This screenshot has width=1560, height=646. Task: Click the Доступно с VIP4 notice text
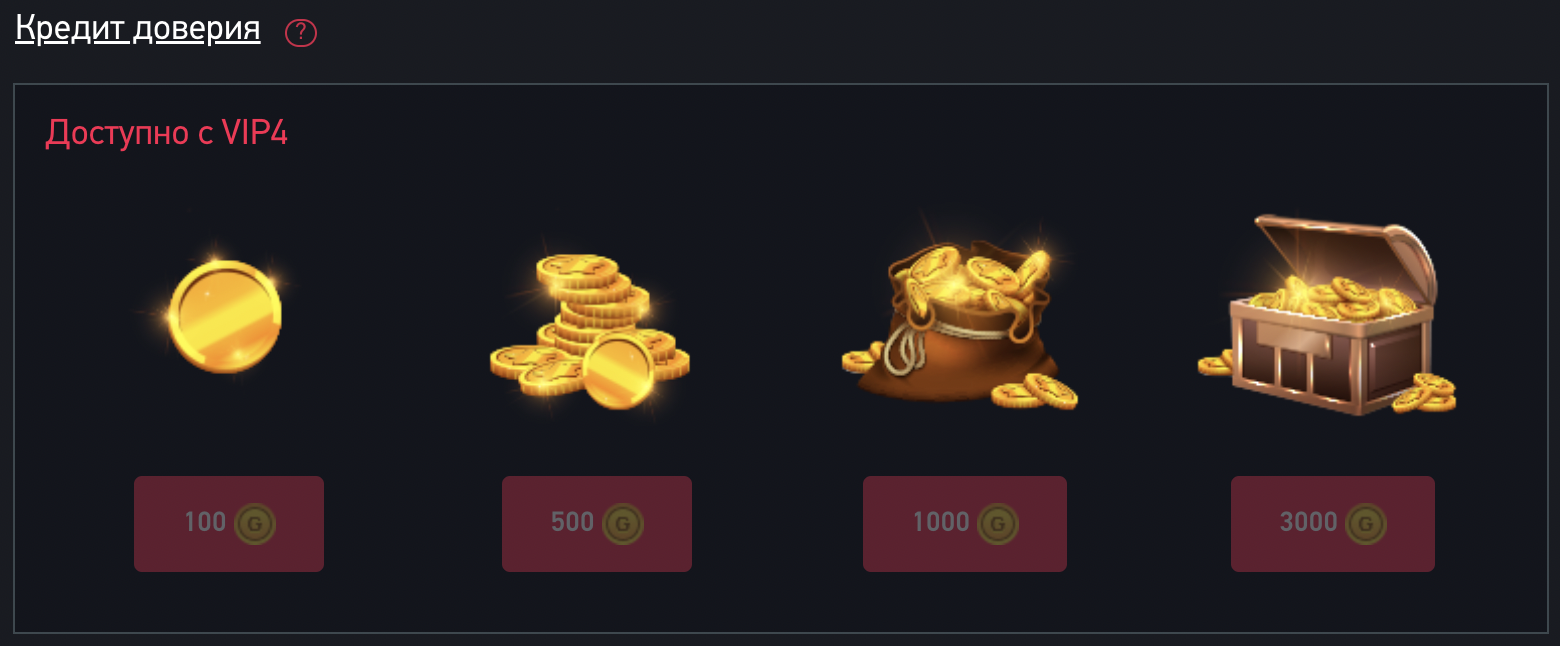[x=167, y=133]
